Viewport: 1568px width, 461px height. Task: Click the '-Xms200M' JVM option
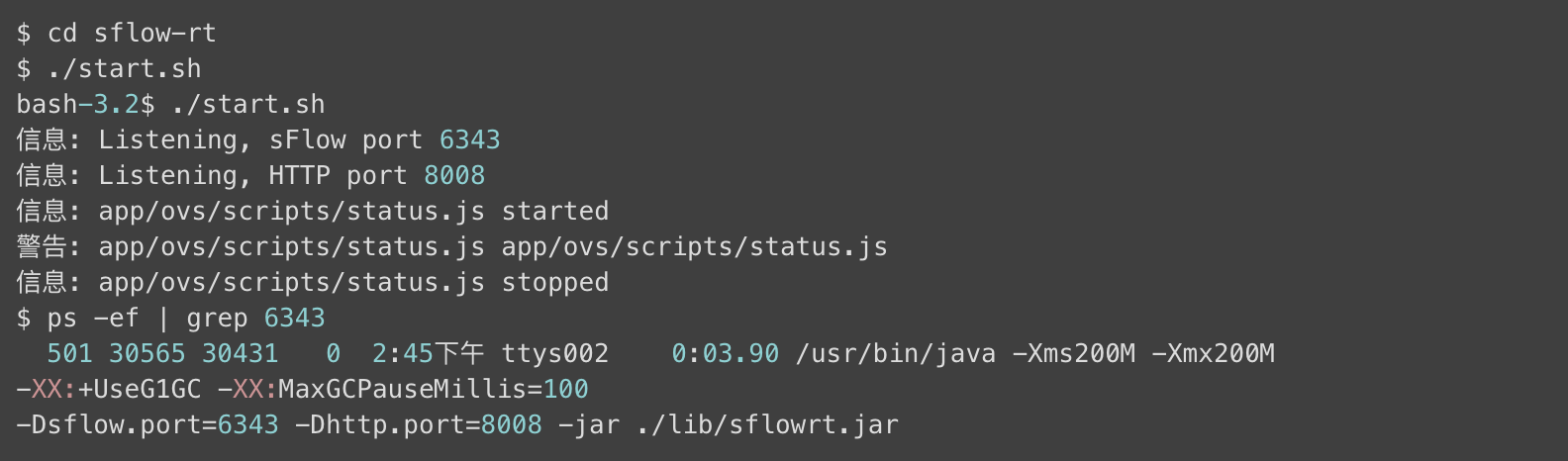[1073, 353]
